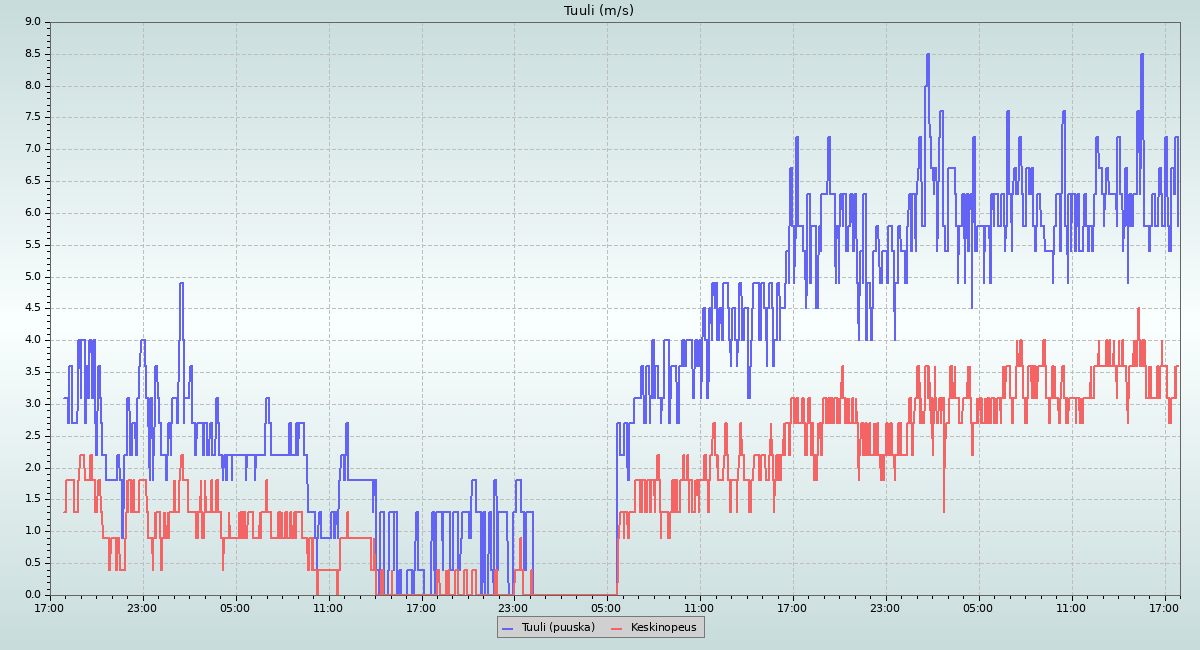The height and width of the screenshot is (650, 1200).
Task: Click the 3.5 y-axis label
Action: (31, 372)
